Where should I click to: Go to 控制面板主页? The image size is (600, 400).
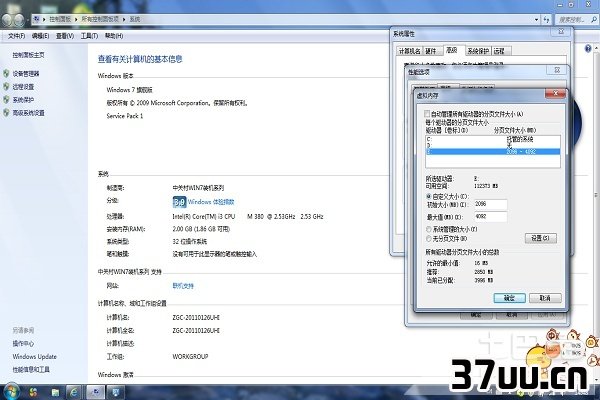coord(28,55)
